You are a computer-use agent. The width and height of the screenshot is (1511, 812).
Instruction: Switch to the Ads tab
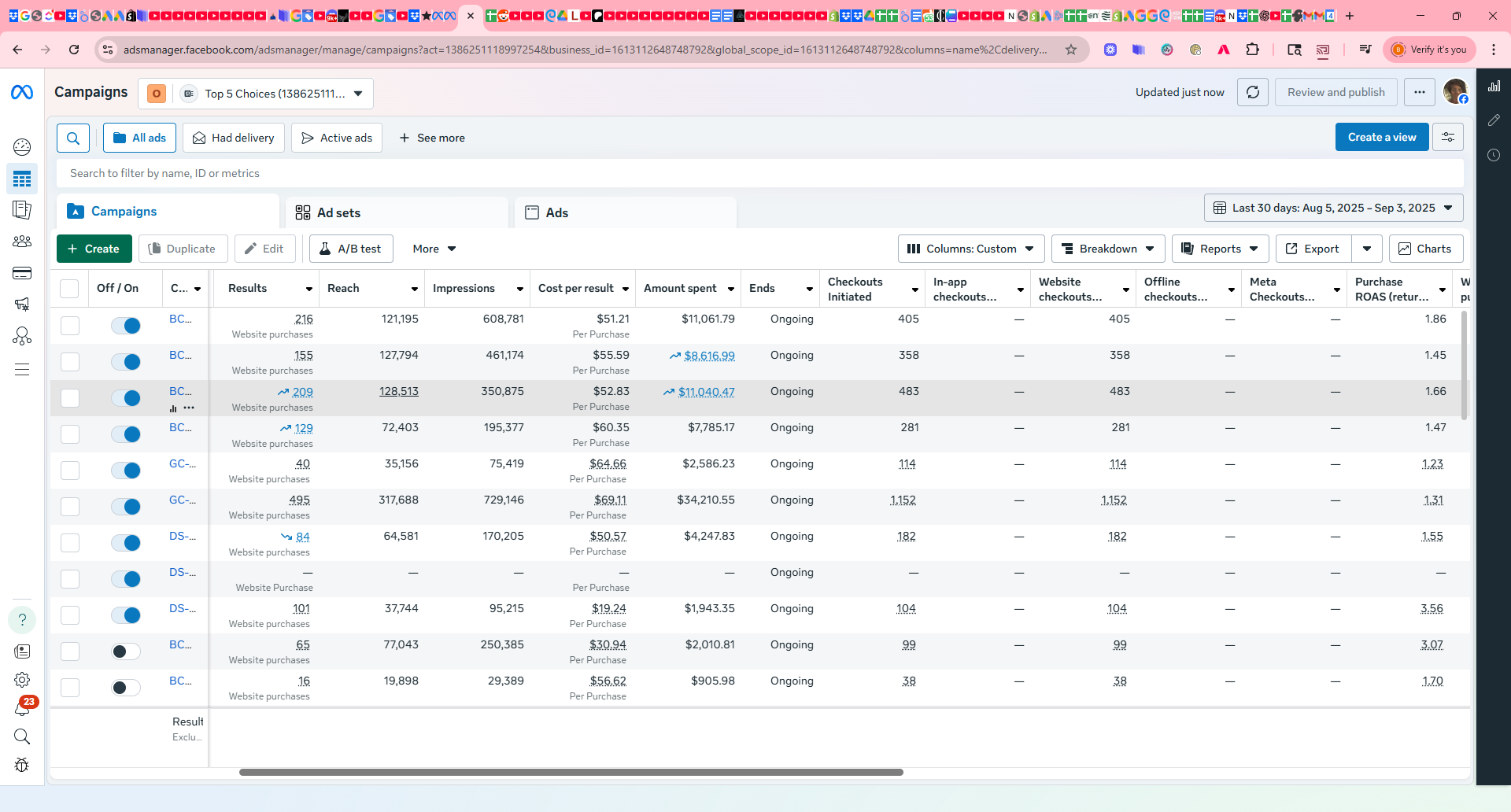pyautogui.click(x=556, y=212)
